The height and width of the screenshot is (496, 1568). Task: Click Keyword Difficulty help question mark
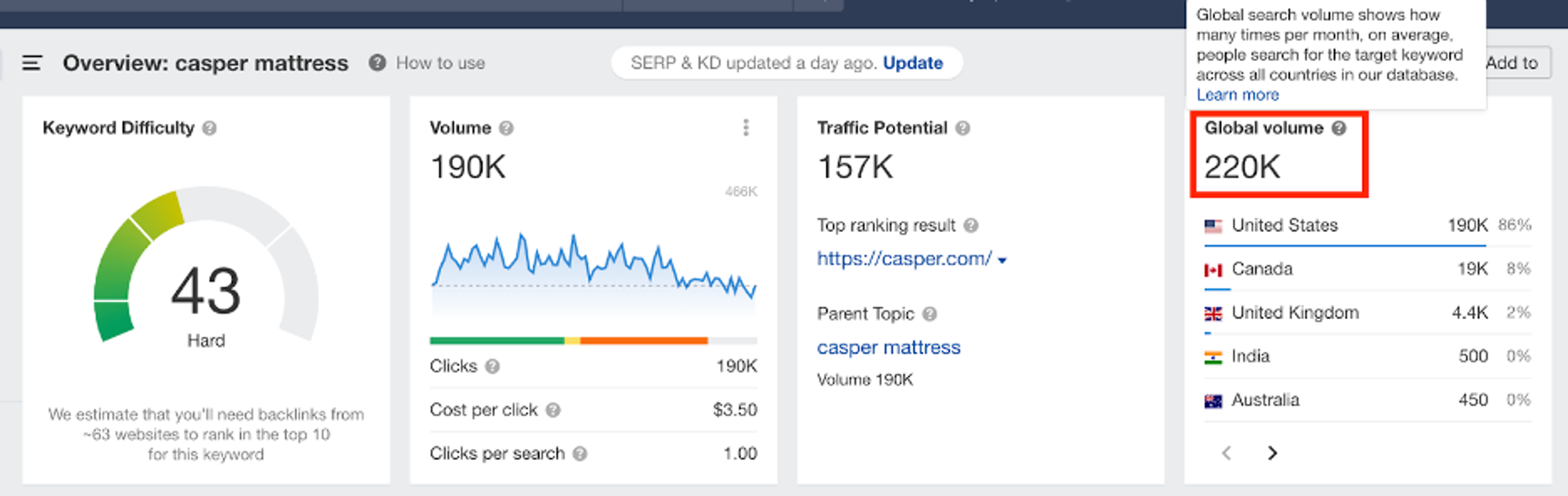coord(209,129)
